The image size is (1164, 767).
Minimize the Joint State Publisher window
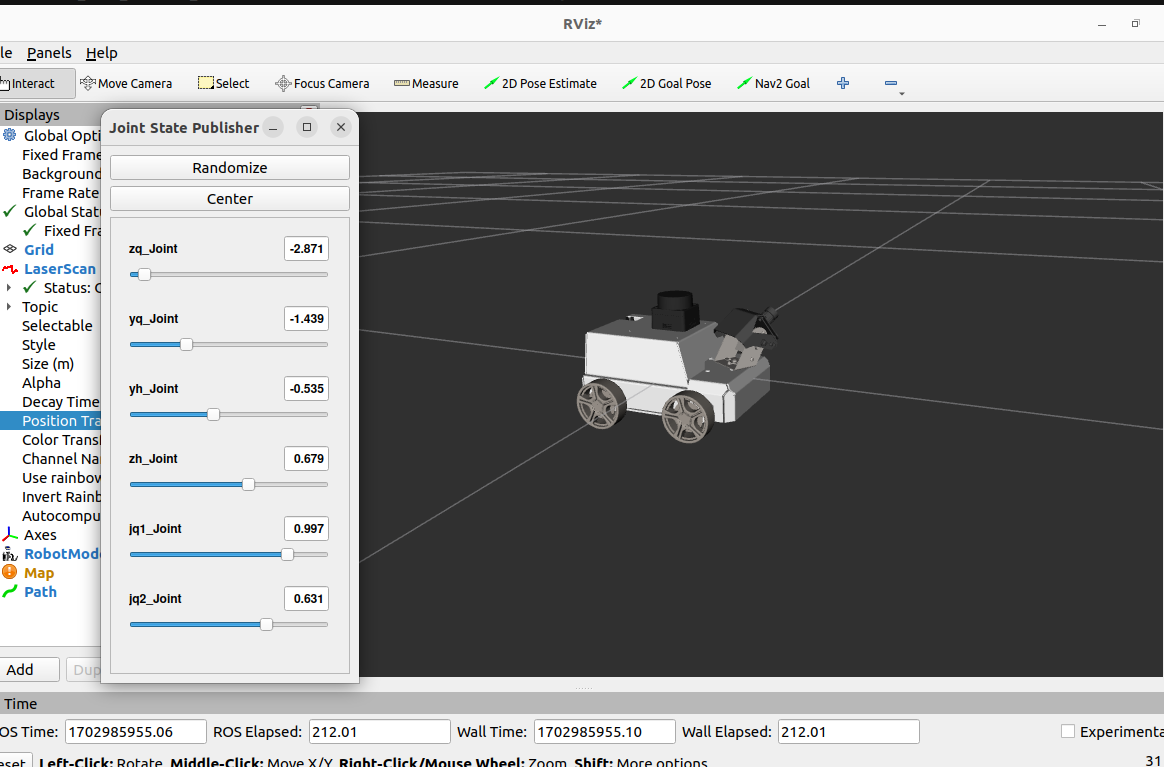tap(273, 127)
